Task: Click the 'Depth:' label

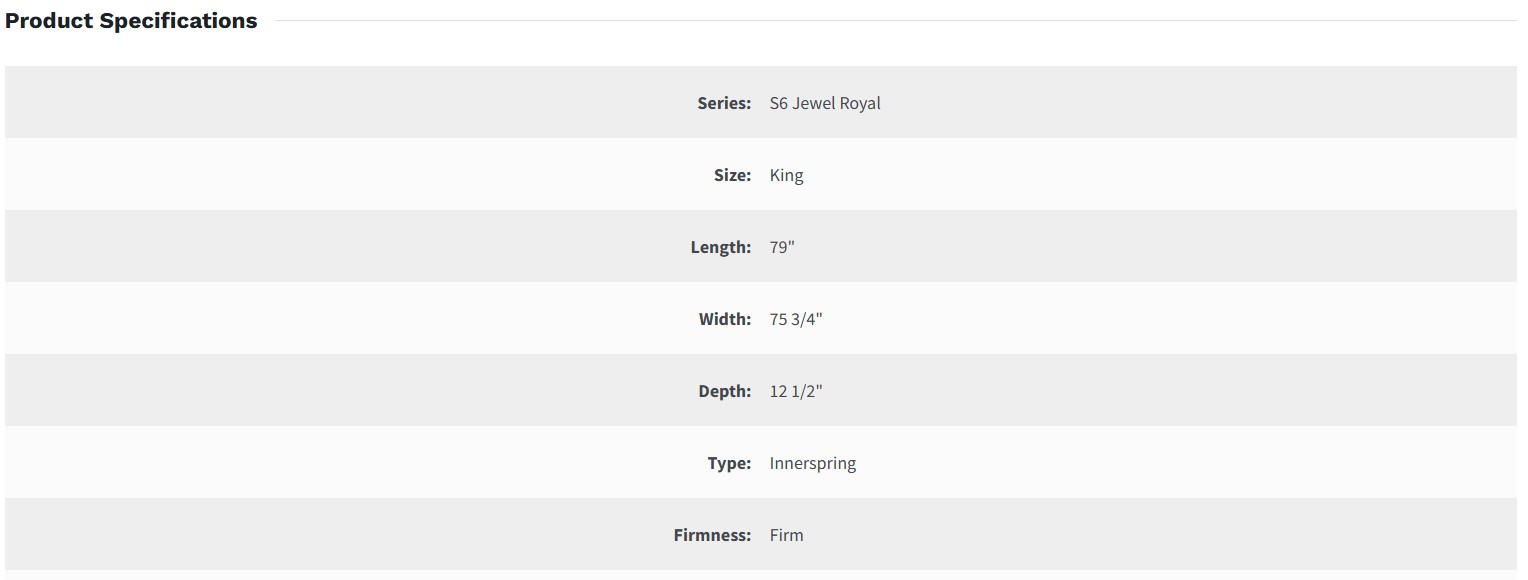Action: pyautogui.click(x=724, y=391)
